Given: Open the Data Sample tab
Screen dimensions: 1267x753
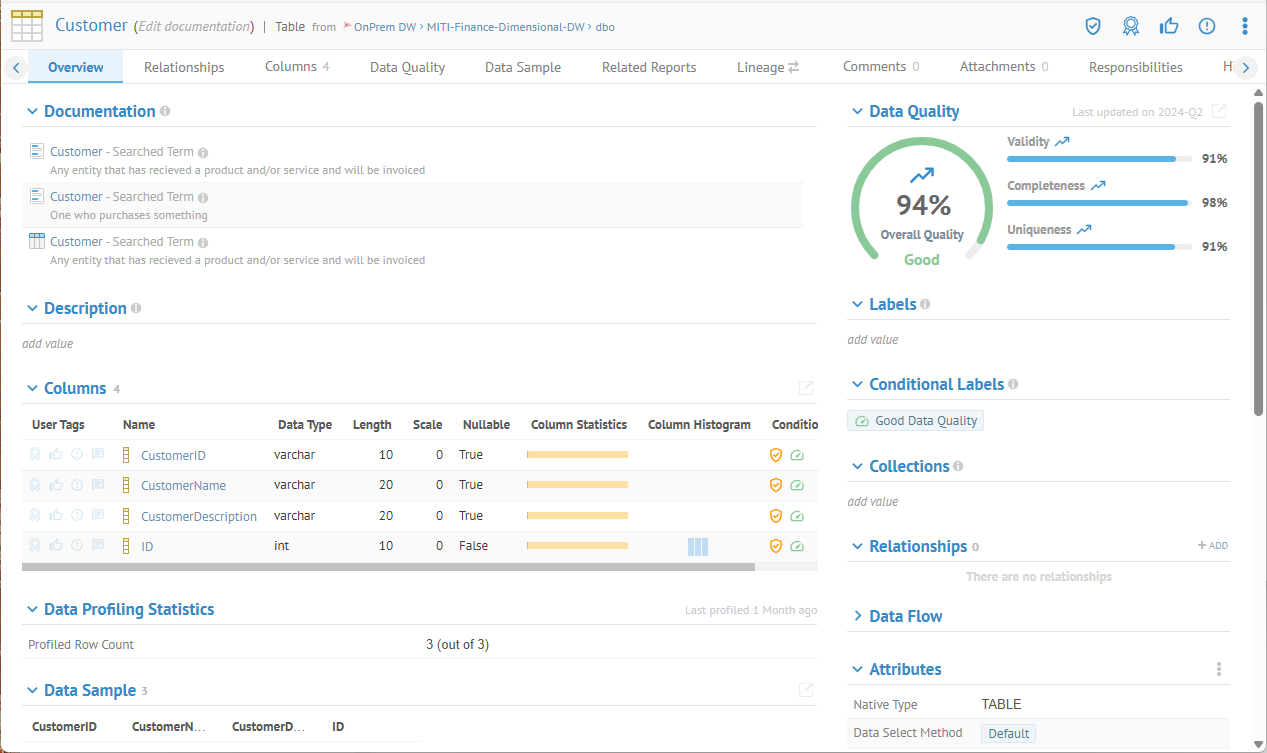Looking at the screenshot, I should (x=522, y=67).
